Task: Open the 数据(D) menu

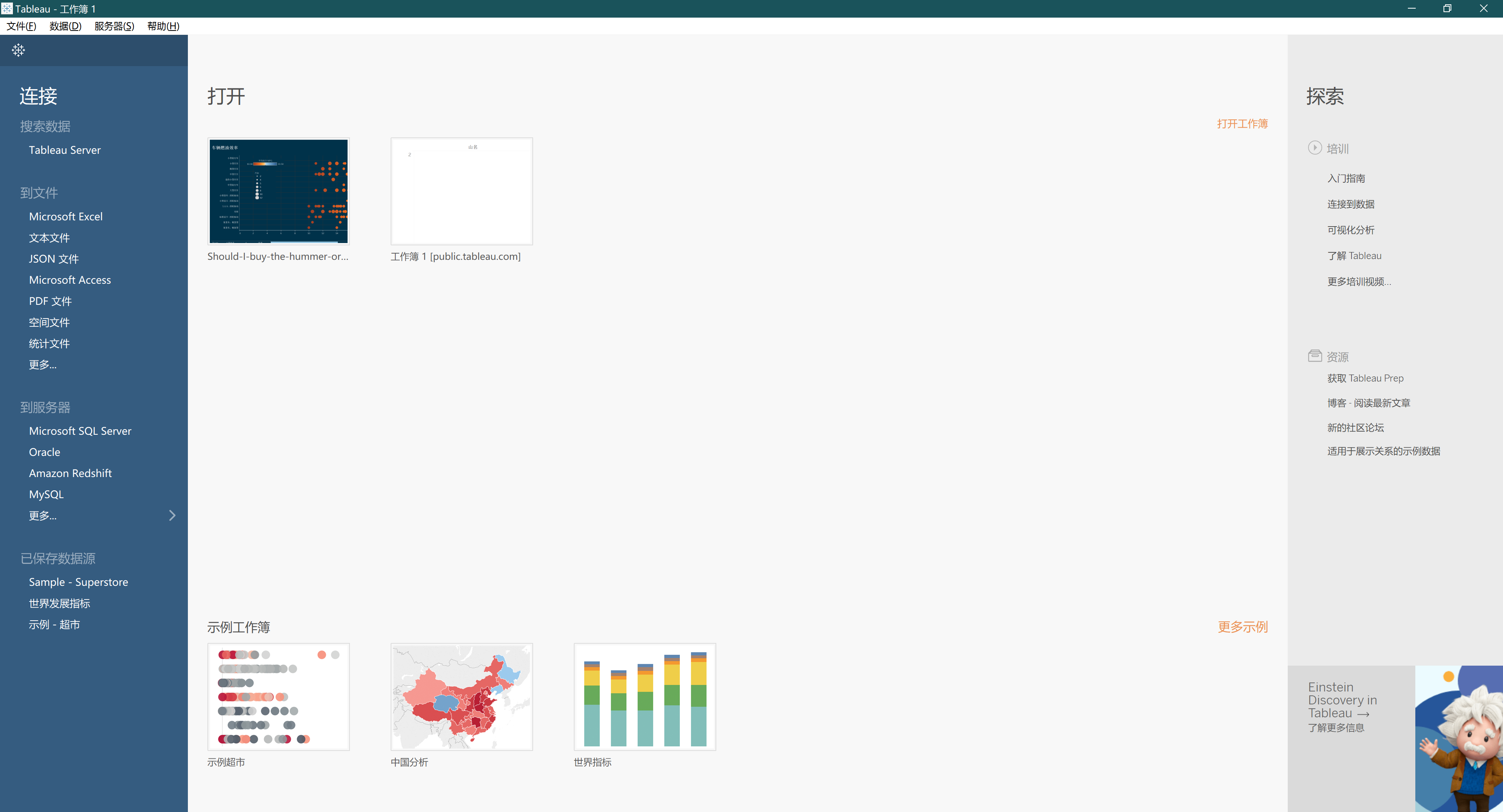Action: (65, 26)
